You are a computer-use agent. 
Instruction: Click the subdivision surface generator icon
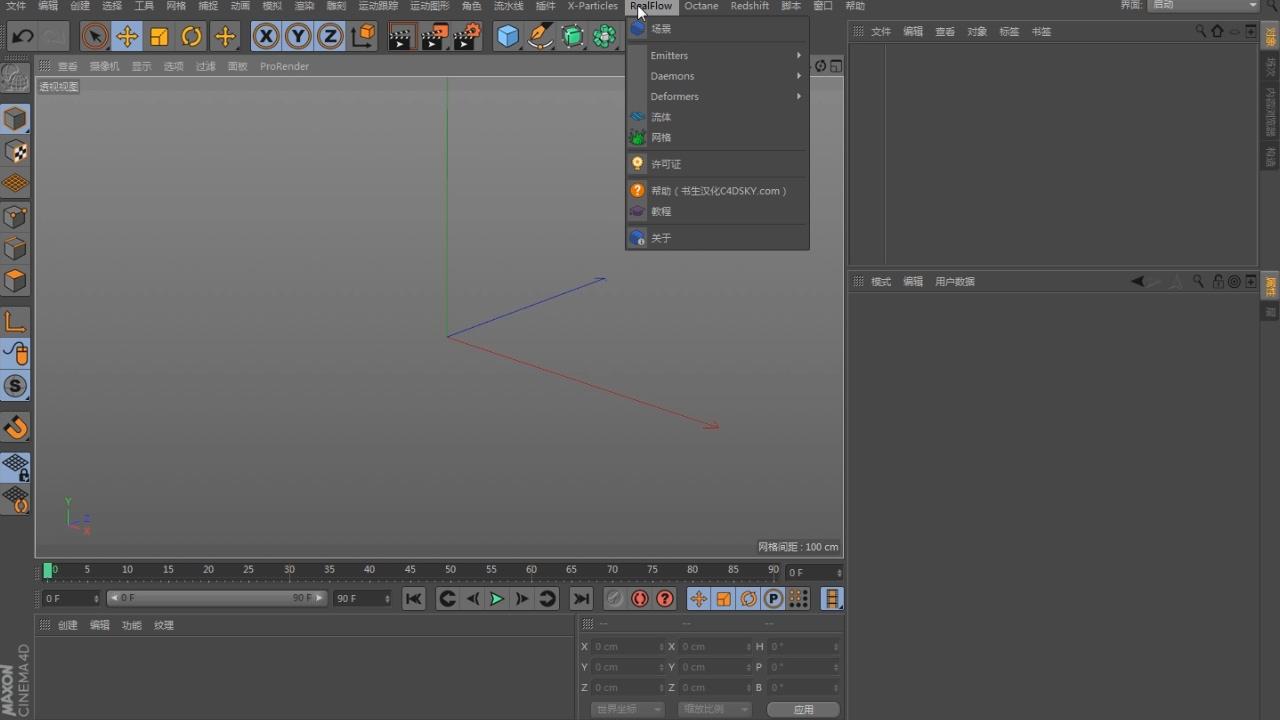click(572, 36)
